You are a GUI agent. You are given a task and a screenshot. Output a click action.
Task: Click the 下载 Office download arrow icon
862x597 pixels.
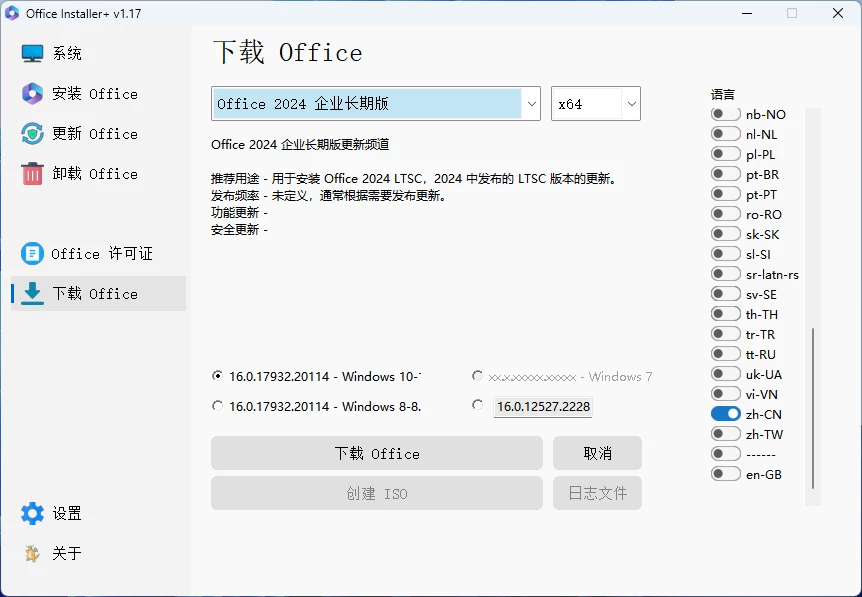[x=33, y=293]
